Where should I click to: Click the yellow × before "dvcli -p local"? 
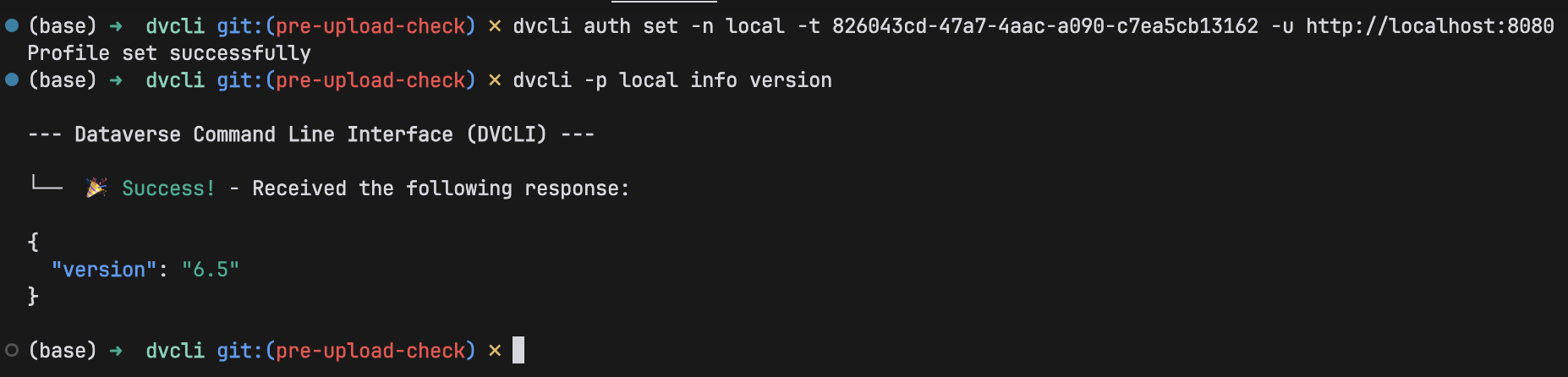pyautogui.click(x=495, y=80)
